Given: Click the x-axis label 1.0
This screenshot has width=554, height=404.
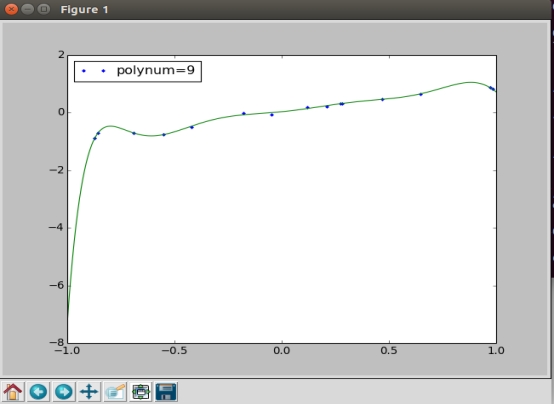Looking at the screenshot, I should [496, 351].
